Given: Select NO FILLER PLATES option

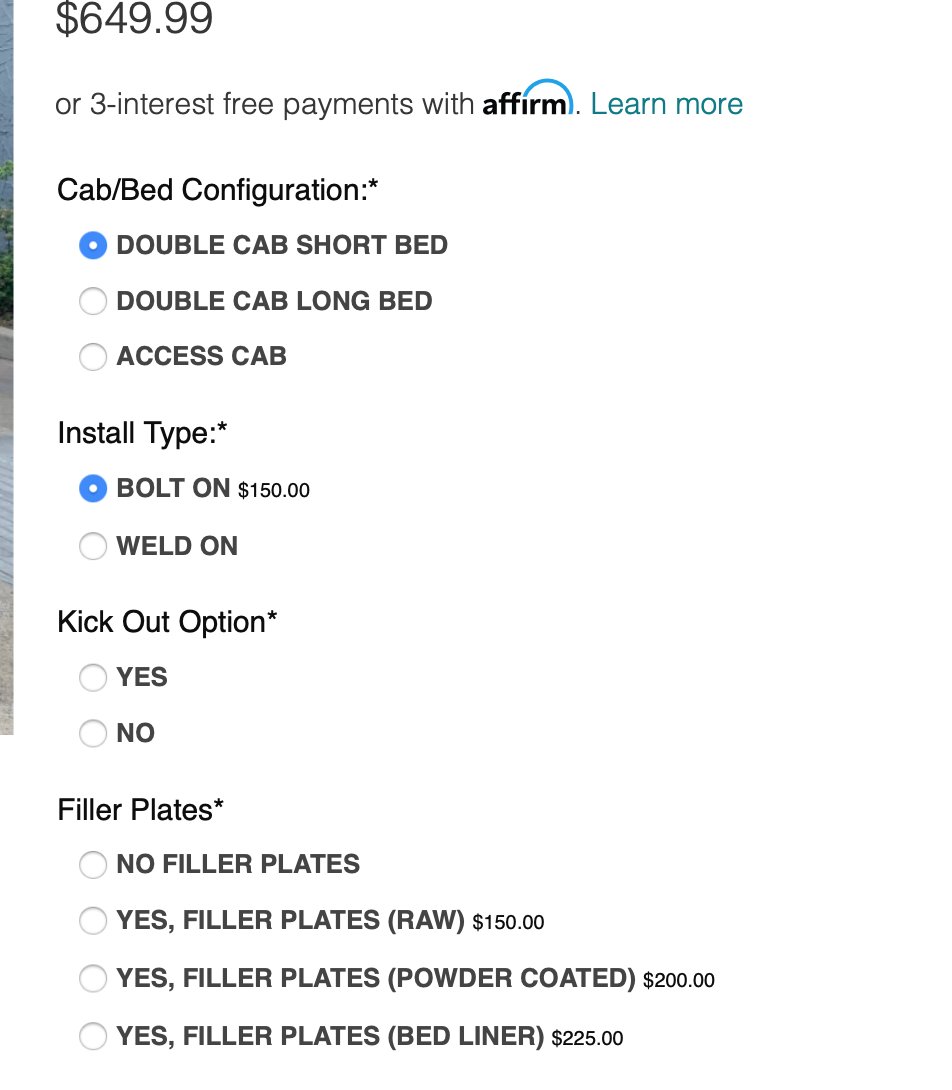Looking at the screenshot, I should 92,865.
